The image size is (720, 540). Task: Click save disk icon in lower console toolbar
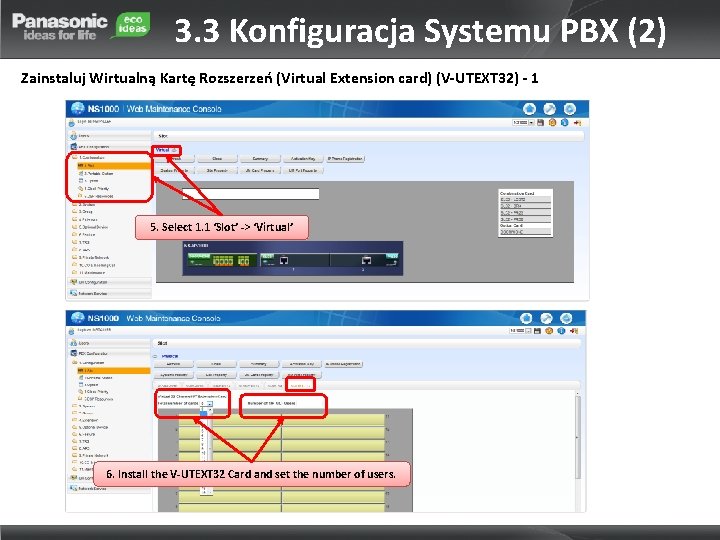coord(537,331)
